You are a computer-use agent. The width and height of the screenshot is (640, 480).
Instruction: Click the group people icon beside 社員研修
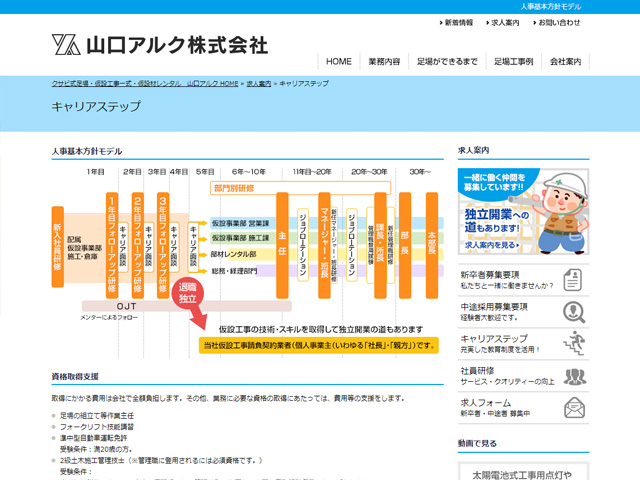click(x=575, y=376)
